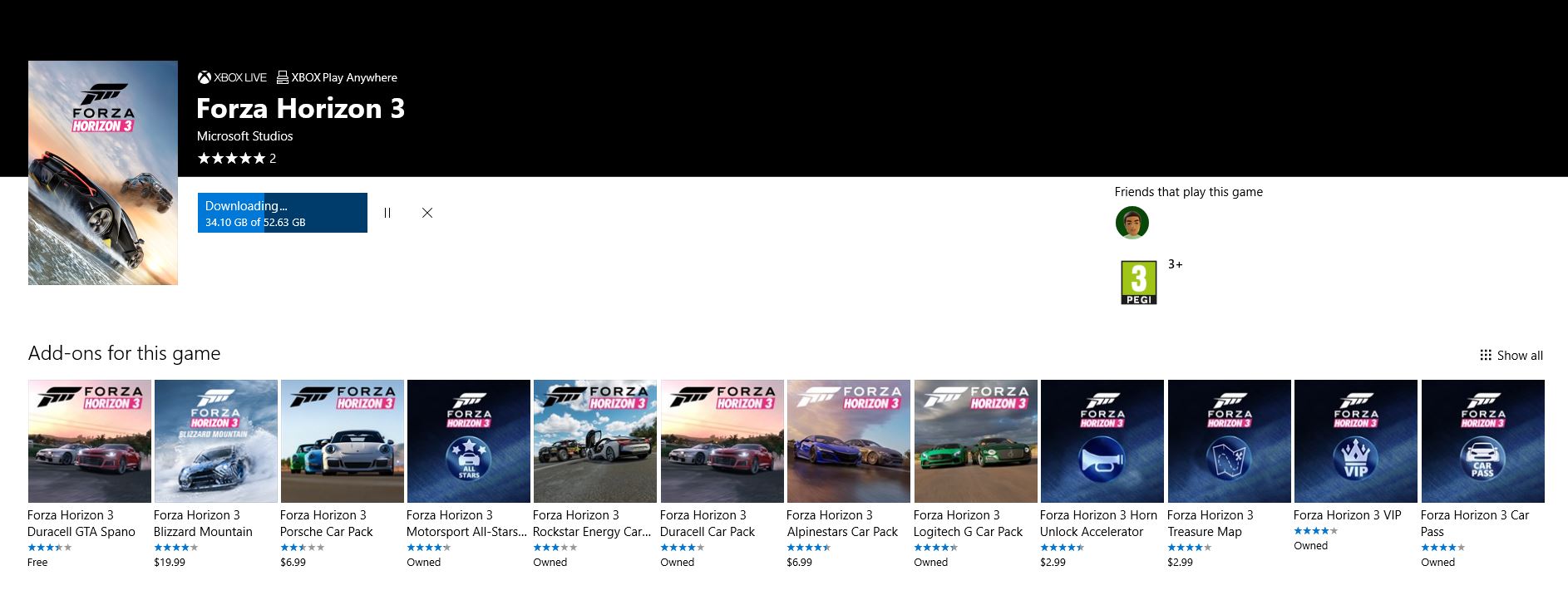Select the Treasure Map add-on icon
The height and width of the screenshot is (605, 1568).
tap(1230, 441)
